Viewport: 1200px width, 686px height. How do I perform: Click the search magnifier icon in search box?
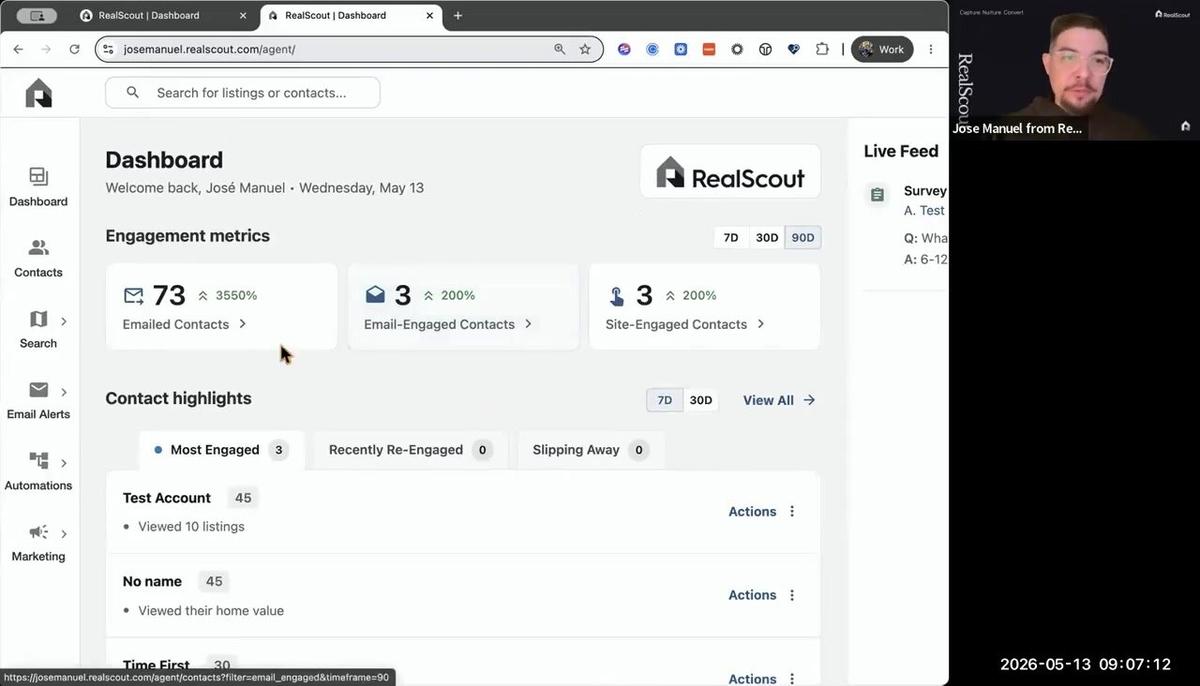pos(133,93)
